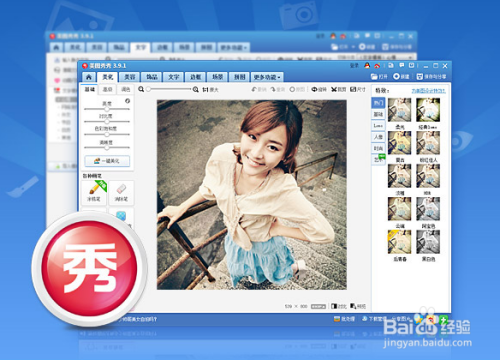
Task: Click the 对比 compare icon
Action: coord(334,306)
